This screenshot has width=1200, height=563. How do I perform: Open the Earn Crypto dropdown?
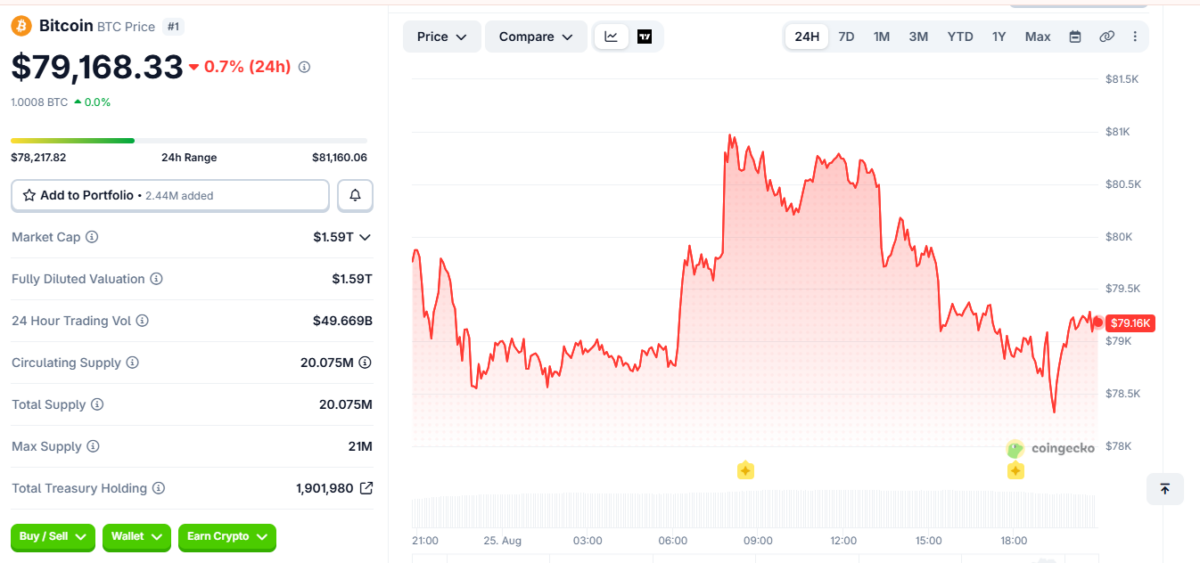pyautogui.click(x=227, y=537)
